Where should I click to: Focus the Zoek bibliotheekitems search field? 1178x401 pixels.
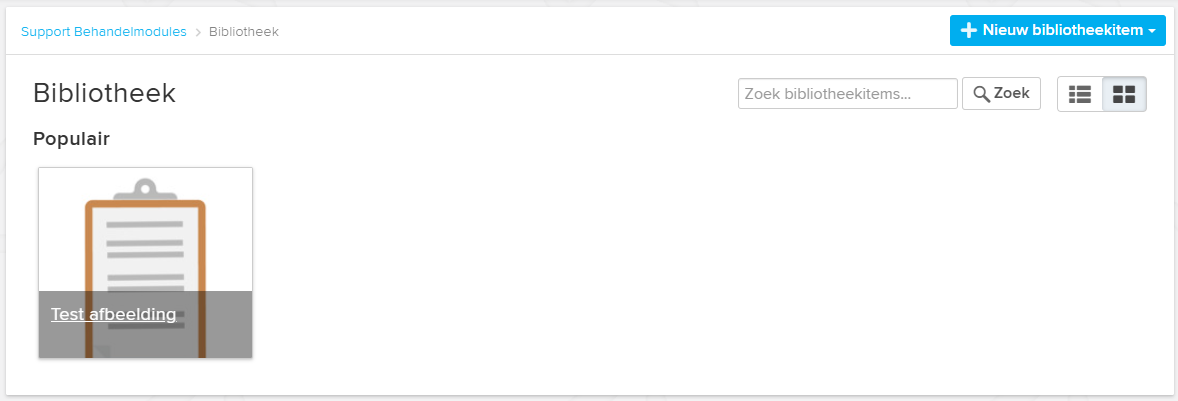click(847, 94)
